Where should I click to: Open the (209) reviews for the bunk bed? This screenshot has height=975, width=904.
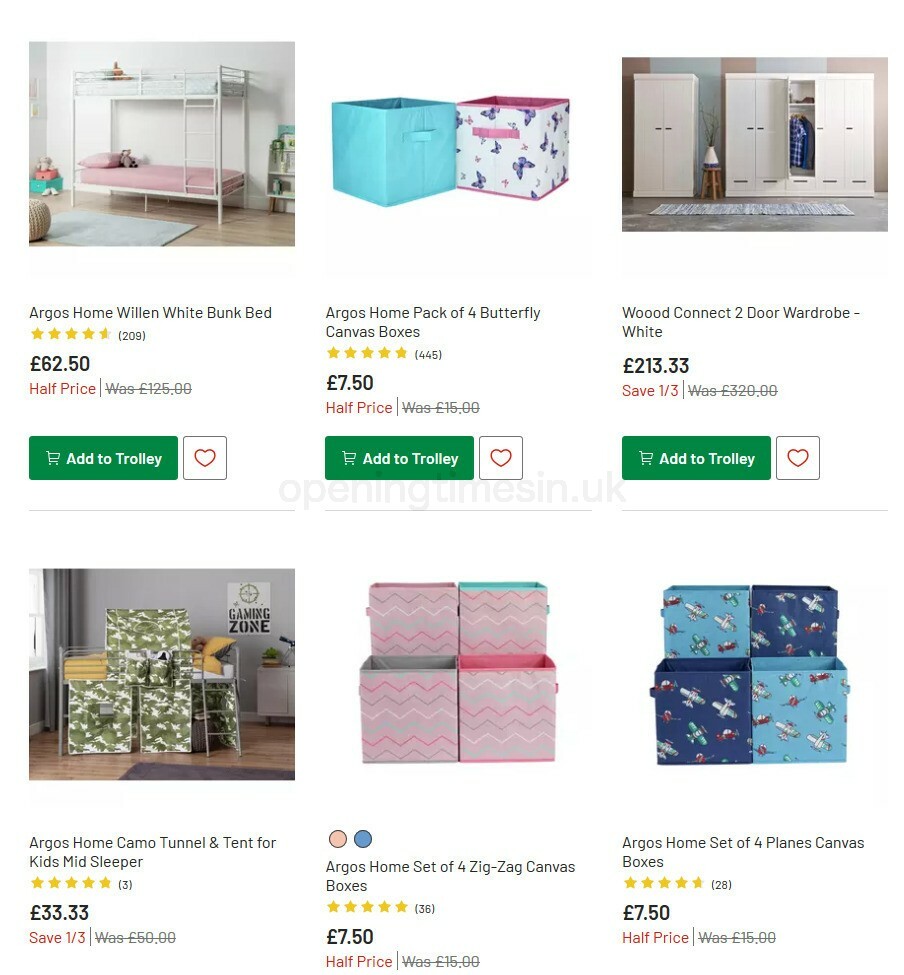pyautogui.click(x=131, y=335)
